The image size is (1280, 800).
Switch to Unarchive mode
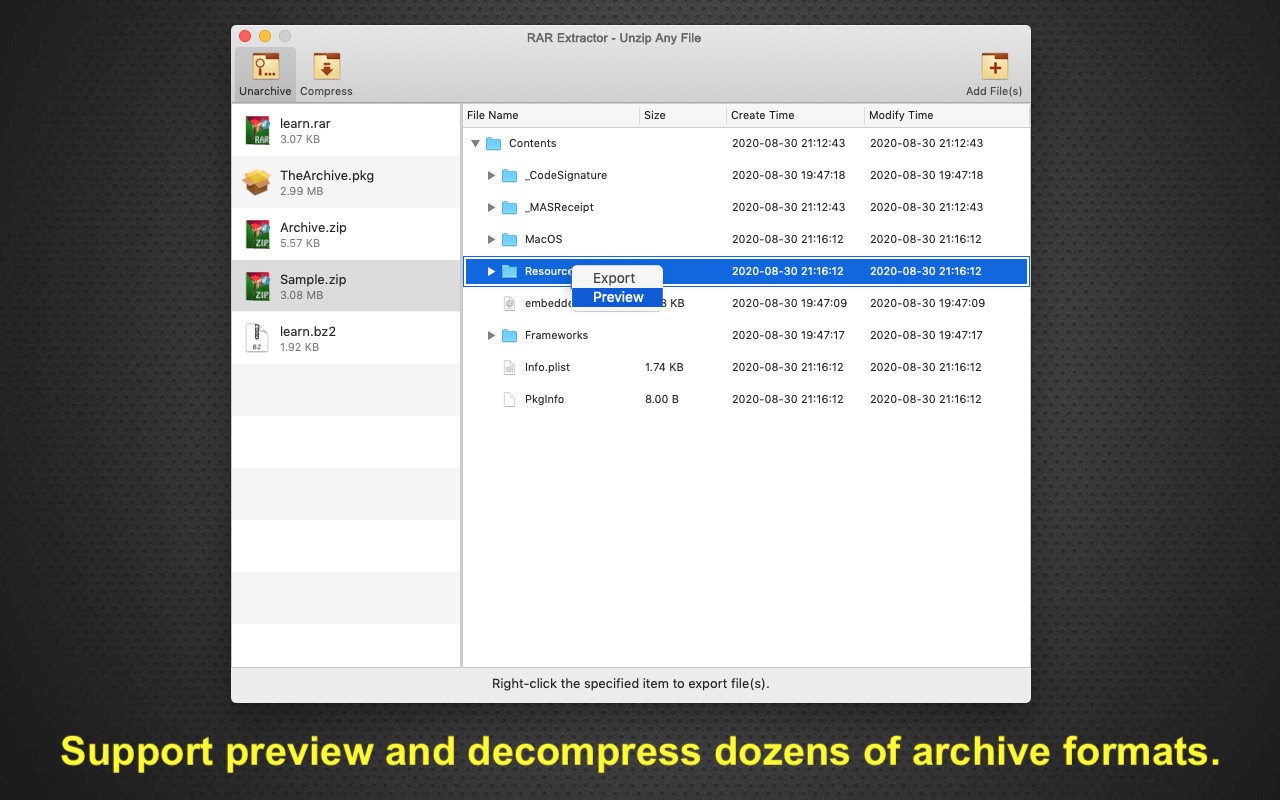click(265, 75)
